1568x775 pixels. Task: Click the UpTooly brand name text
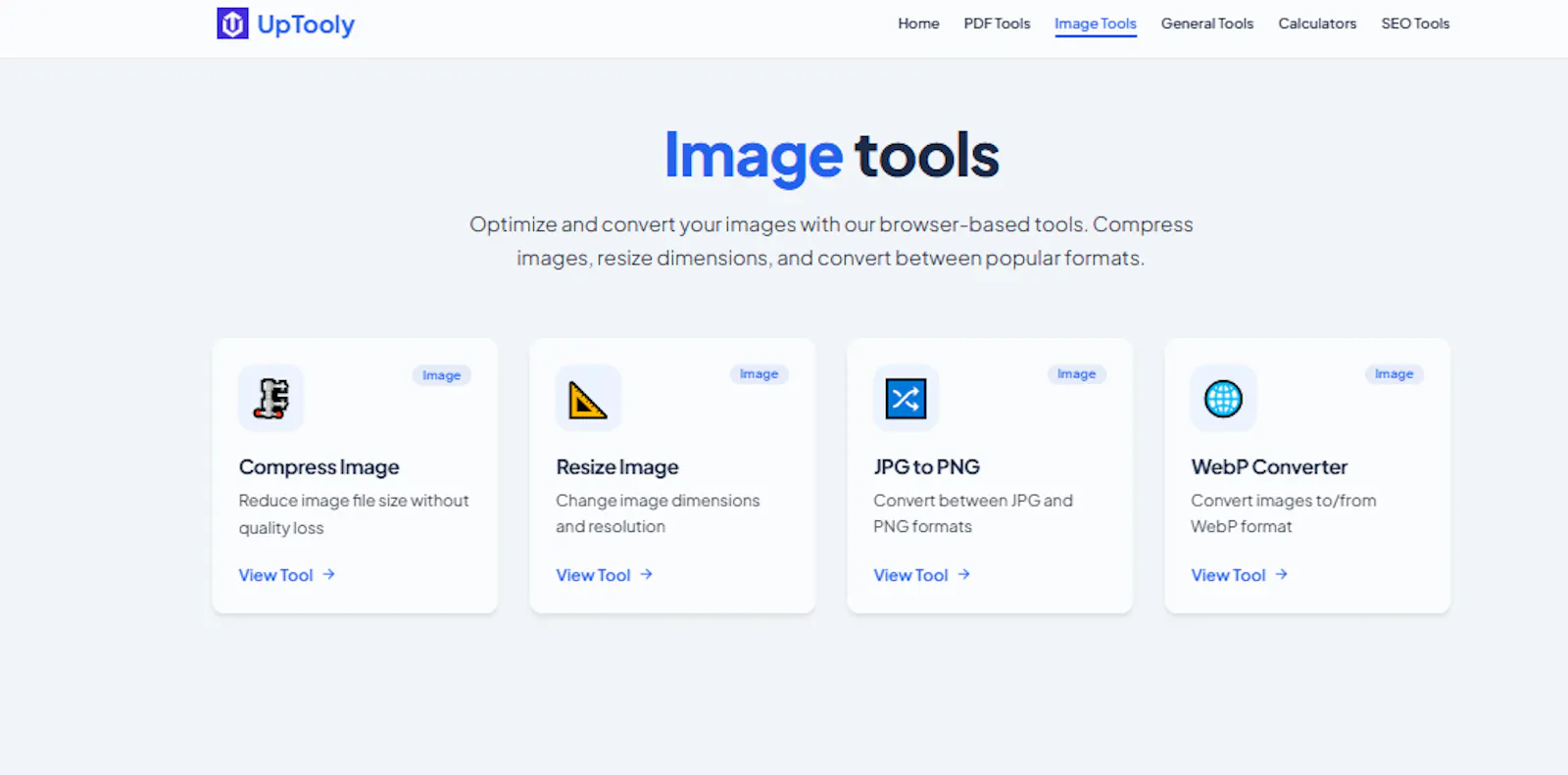306,24
